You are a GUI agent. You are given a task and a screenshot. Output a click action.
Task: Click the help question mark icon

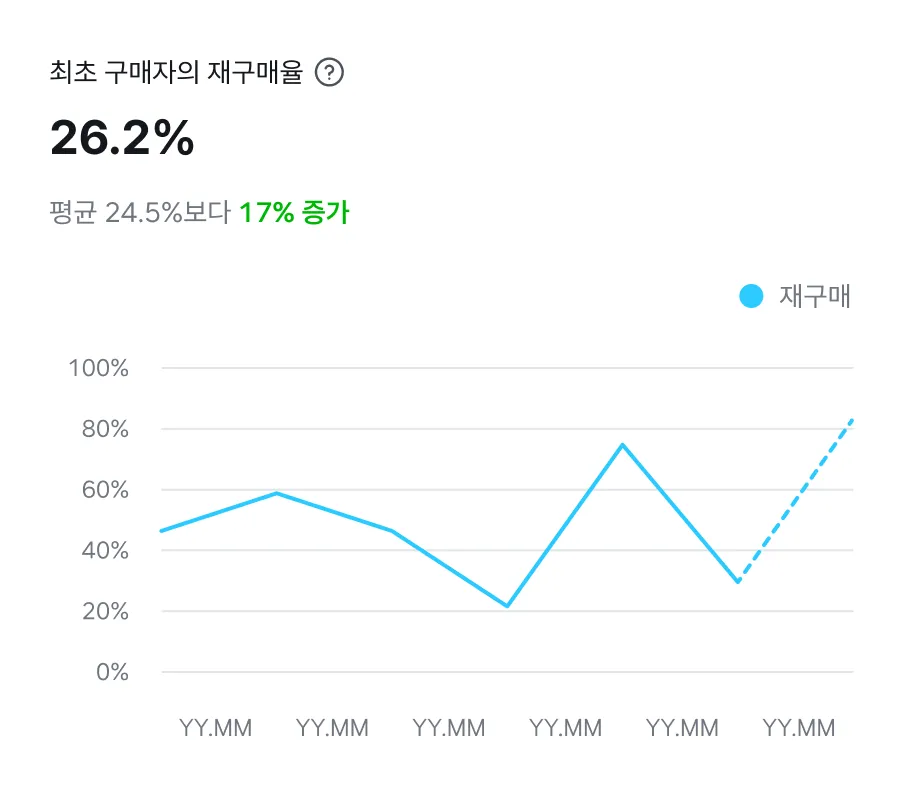(x=329, y=73)
